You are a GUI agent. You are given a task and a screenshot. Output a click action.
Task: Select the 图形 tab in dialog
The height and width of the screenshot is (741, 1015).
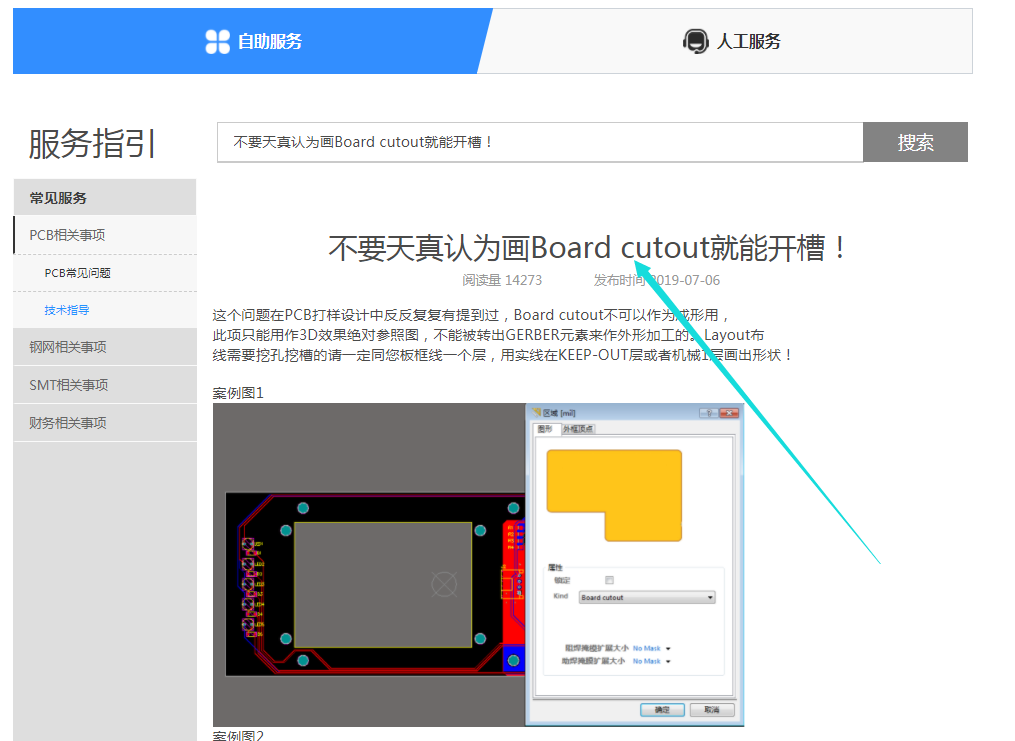[544, 428]
